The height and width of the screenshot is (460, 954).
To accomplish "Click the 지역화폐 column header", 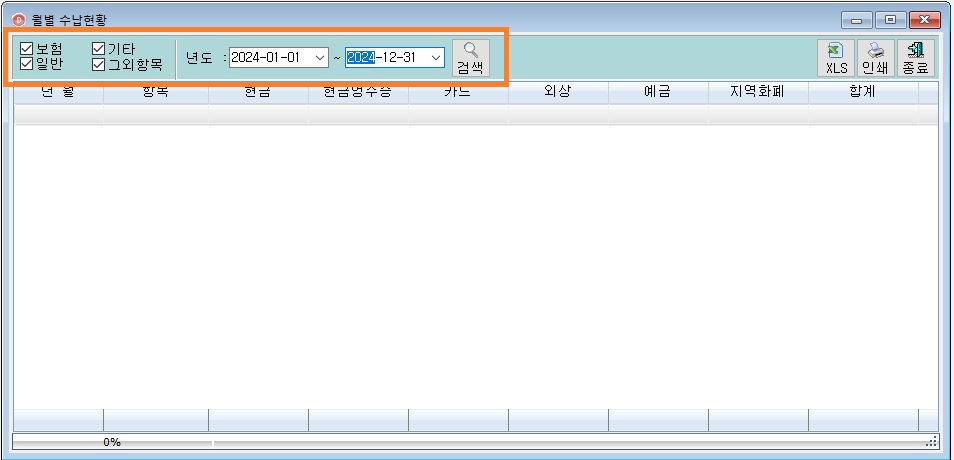I will 758,92.
